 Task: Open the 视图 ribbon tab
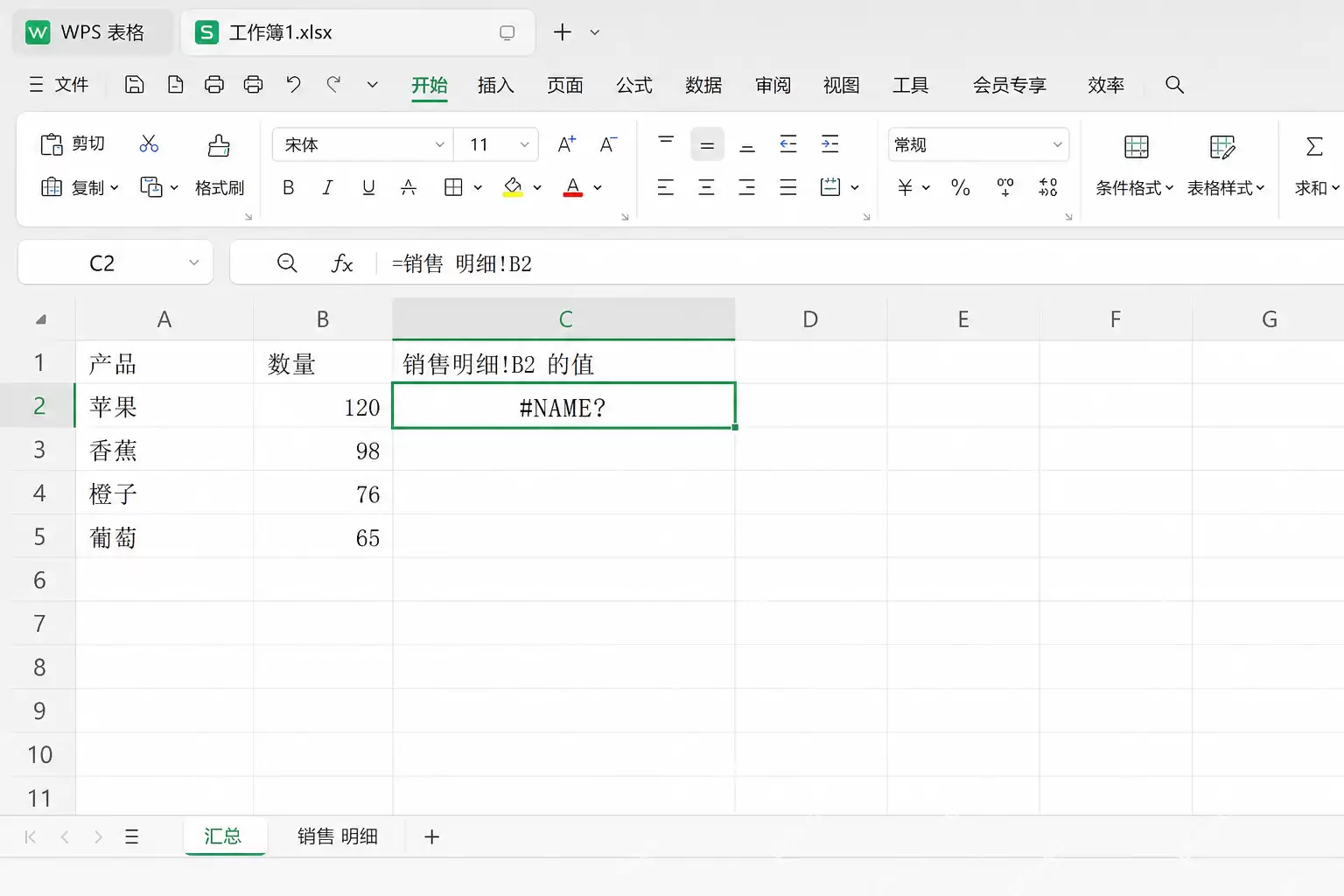841,85
